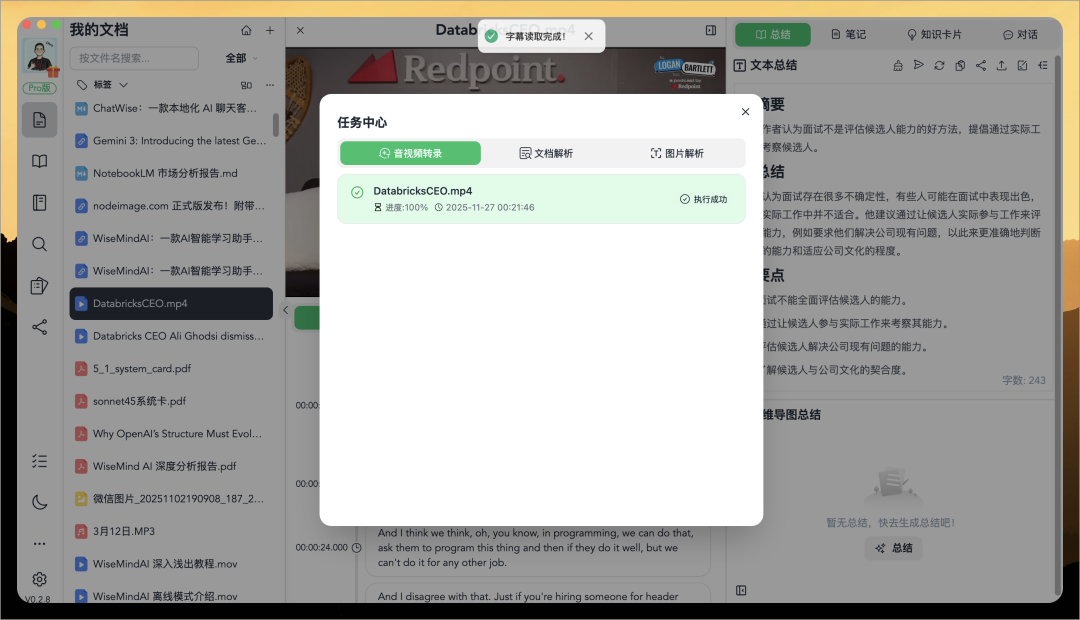Open the share graph icon in left sidebar
This screenshot has width=1080, height=620.
(x=39, y=327)
